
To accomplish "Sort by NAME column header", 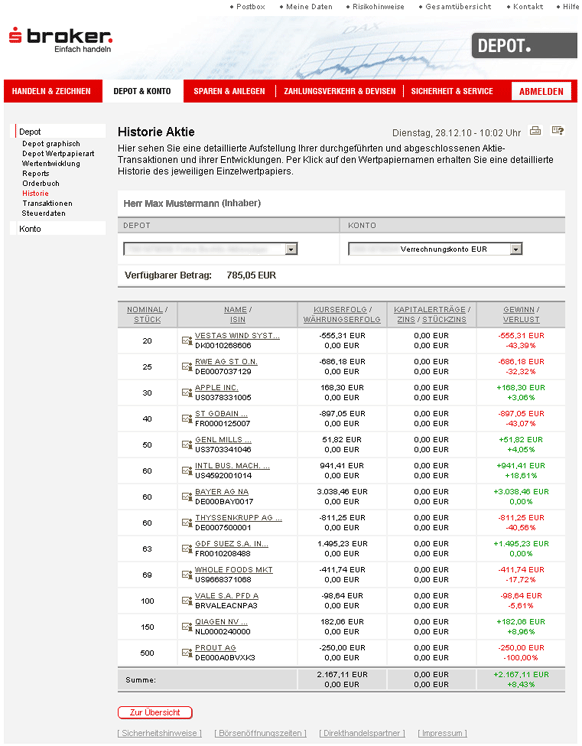I will pos(235,309).
